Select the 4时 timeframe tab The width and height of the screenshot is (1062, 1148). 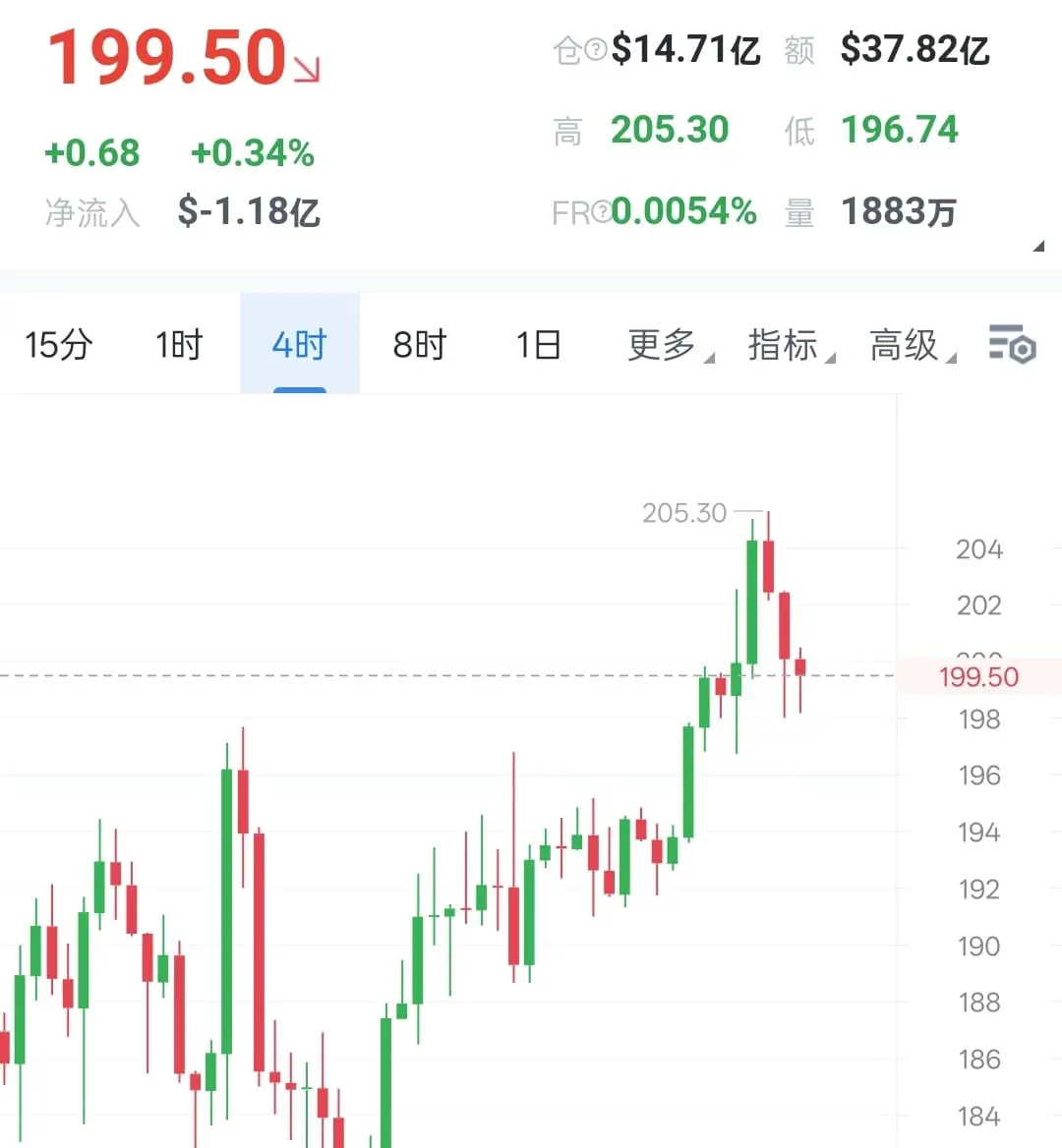coord(300,343)
